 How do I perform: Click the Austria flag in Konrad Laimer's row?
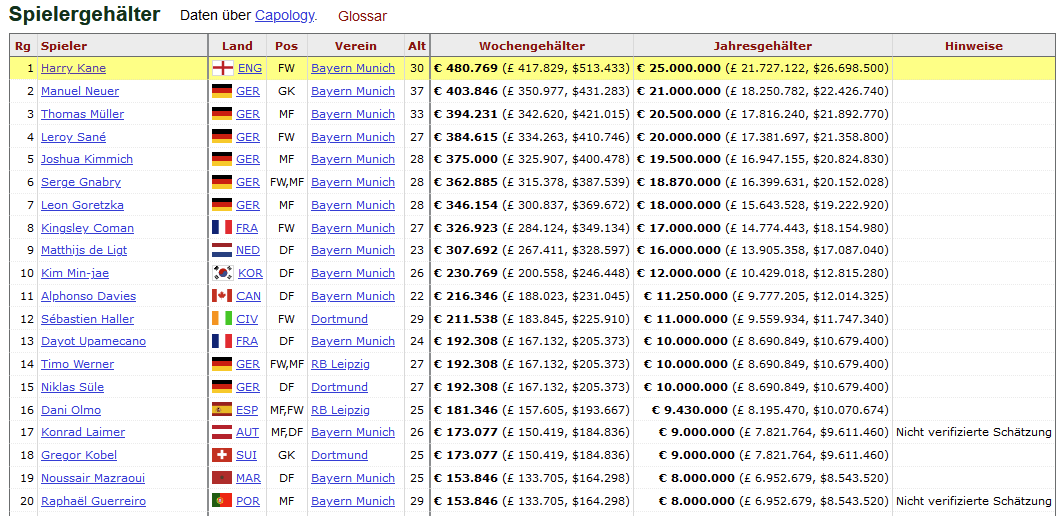tap(222, 432)
